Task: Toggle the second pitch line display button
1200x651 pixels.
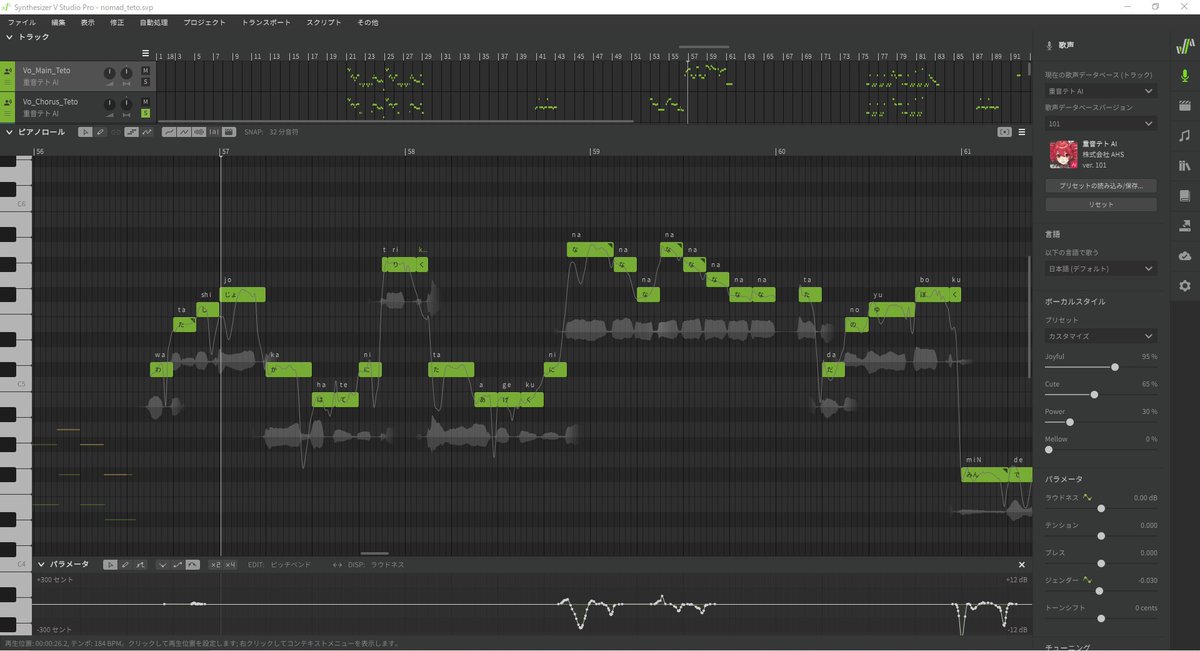Action: [x=183, y=132]
